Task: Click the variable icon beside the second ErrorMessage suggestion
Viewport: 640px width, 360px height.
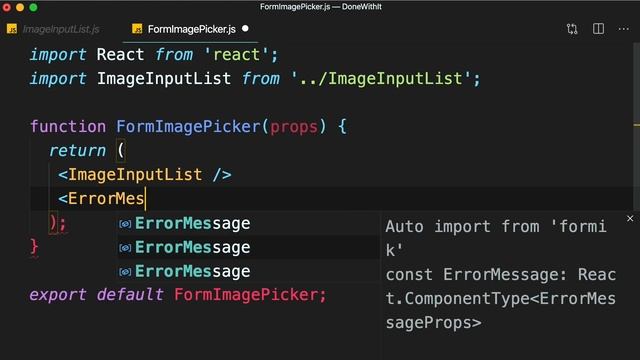Action: [x=125, y=248]
